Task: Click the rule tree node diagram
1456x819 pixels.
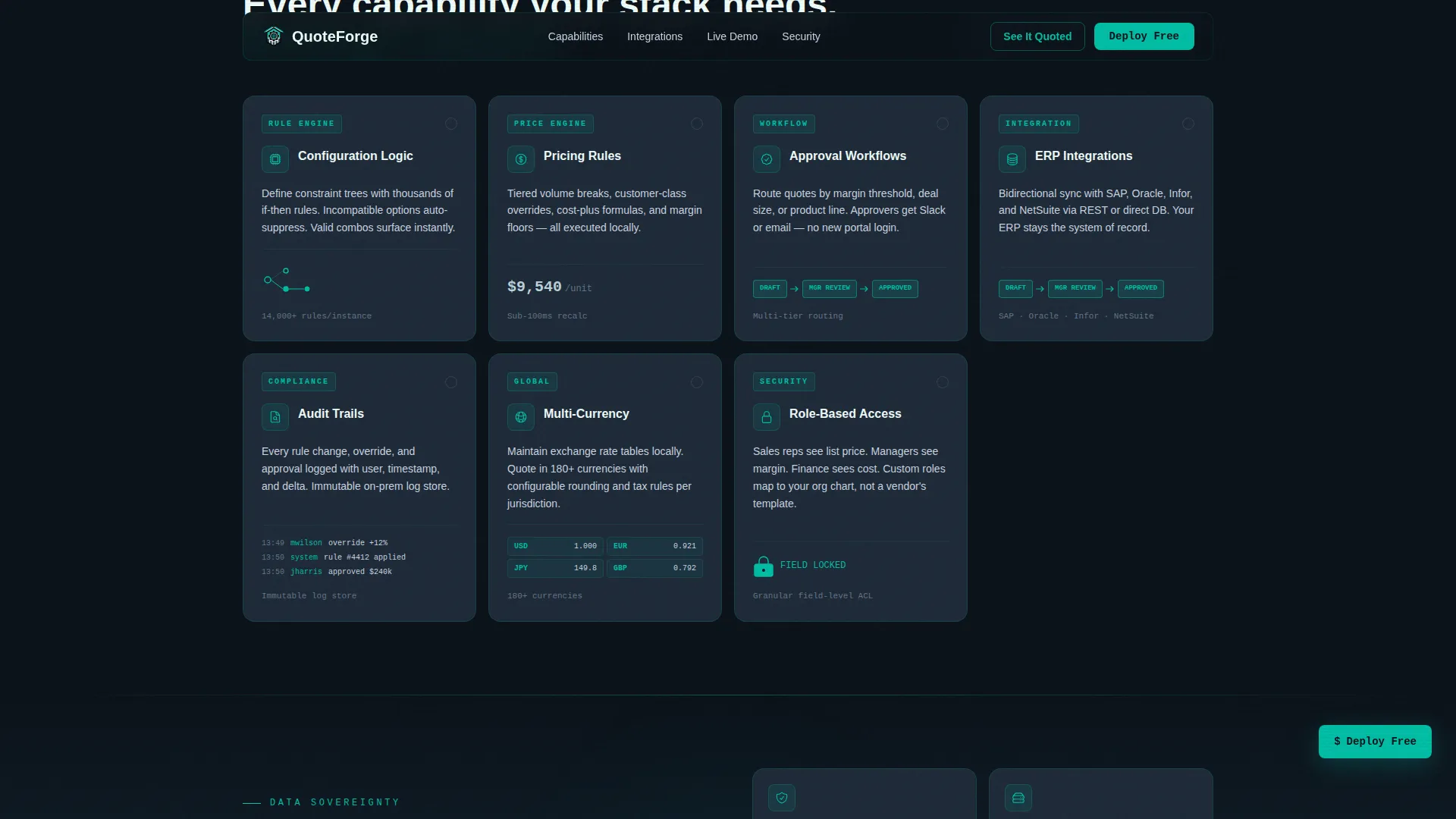Action: click(287, 280)
